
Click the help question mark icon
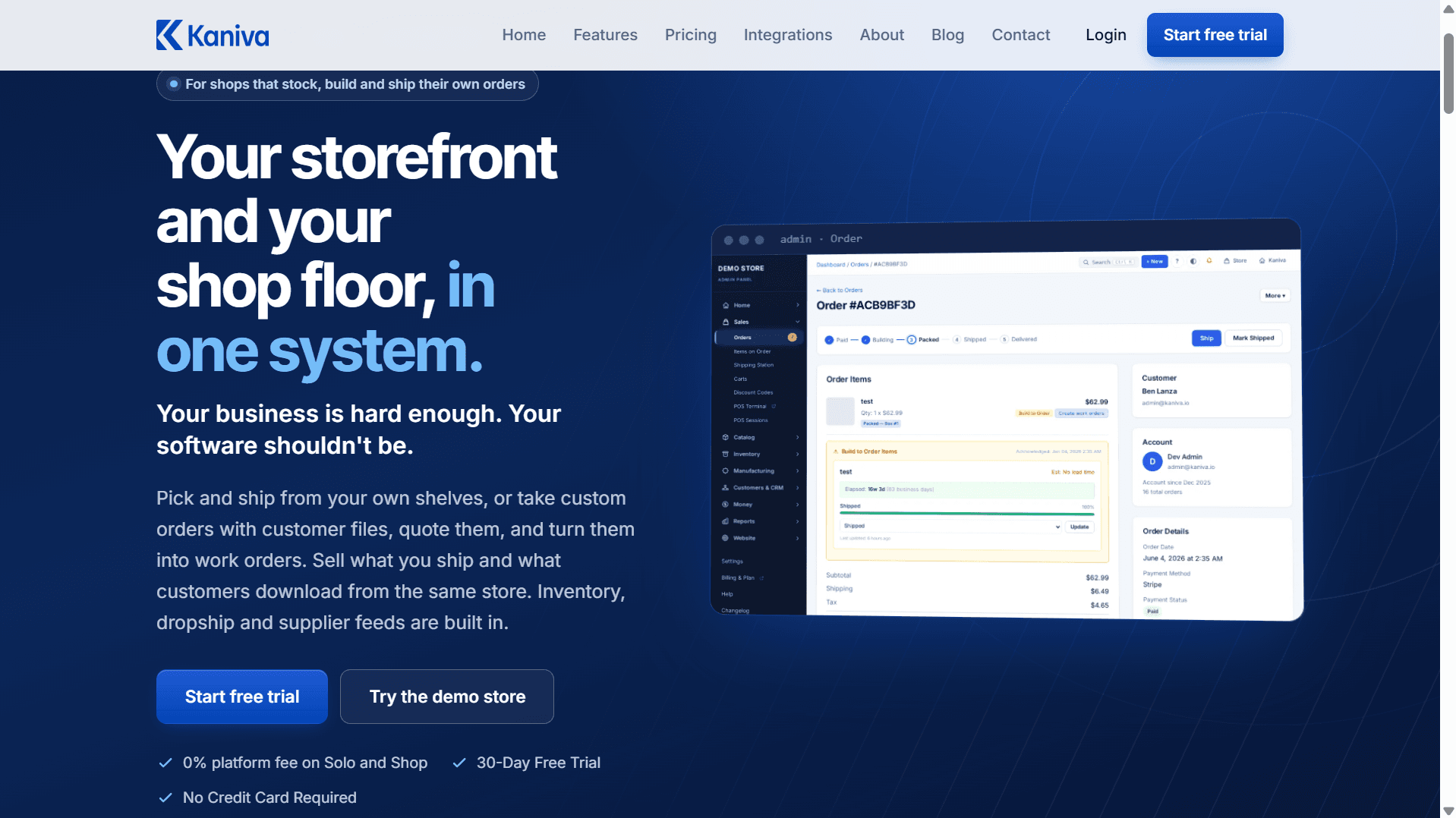[x=1177, y=261]
